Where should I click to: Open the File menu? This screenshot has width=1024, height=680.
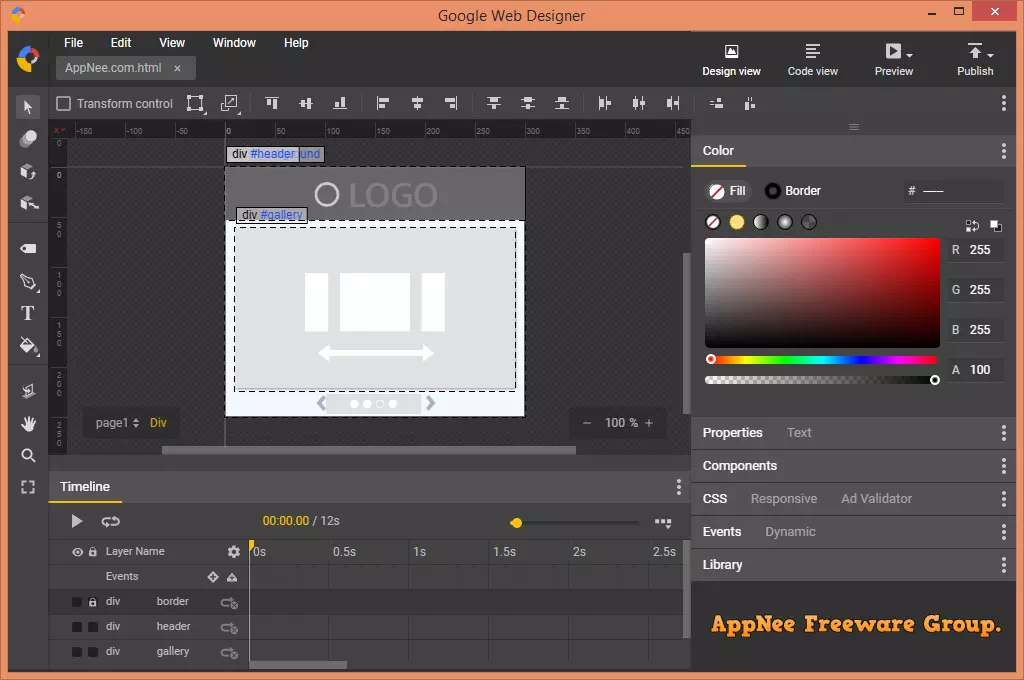[x=73, y=42]
